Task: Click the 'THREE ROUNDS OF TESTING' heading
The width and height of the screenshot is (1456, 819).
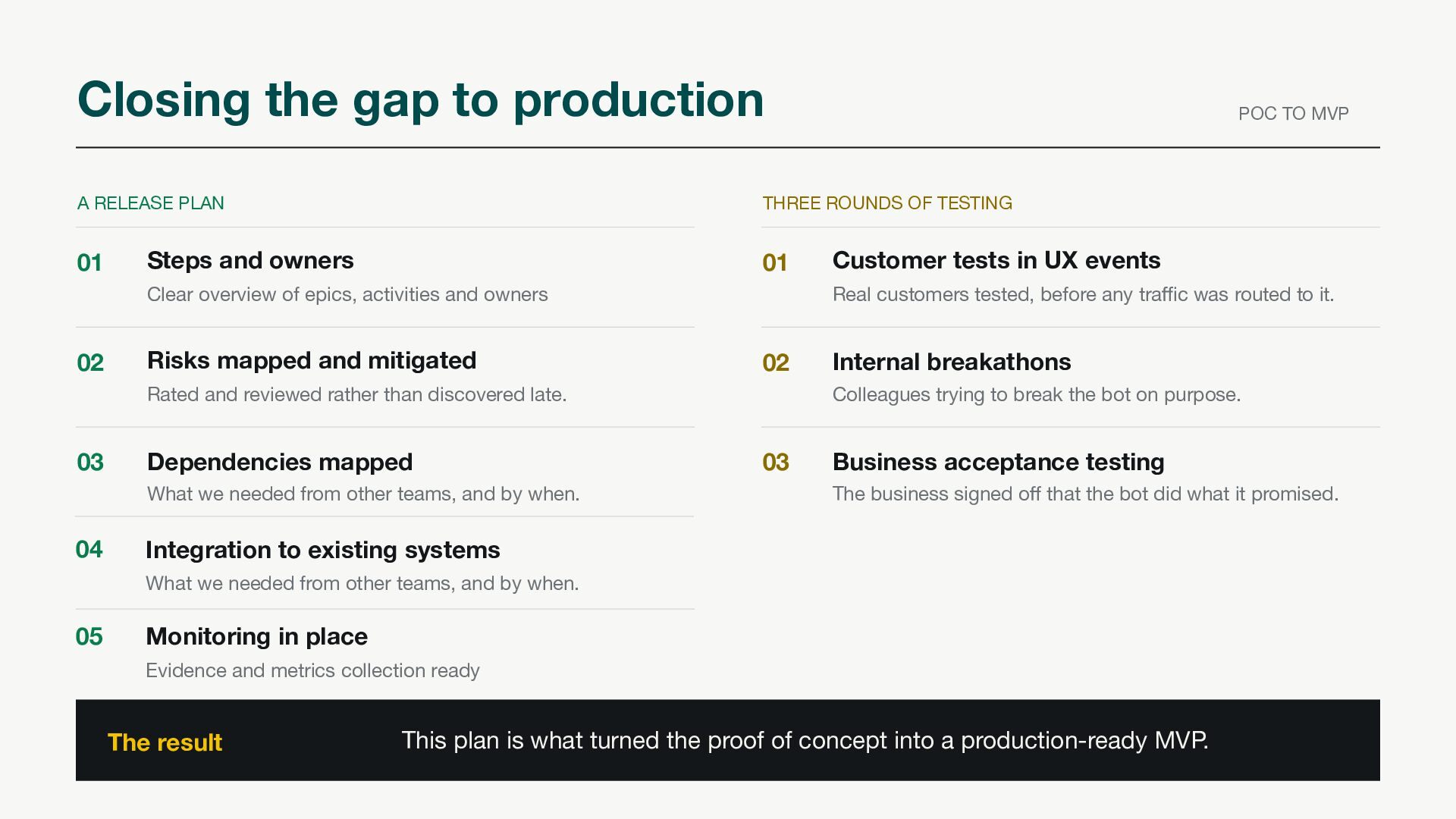Action: [x=887, y=203]
